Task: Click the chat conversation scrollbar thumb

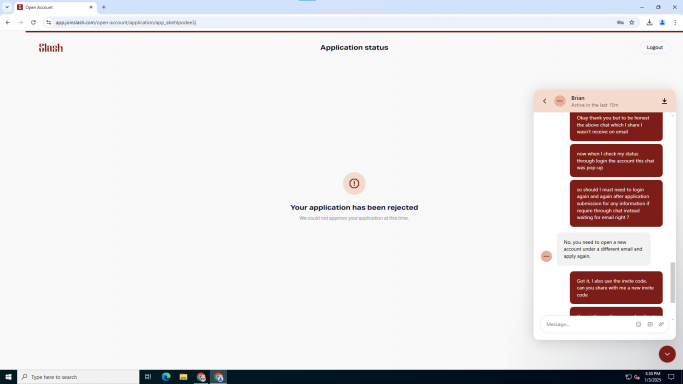Action: [673, 282]
